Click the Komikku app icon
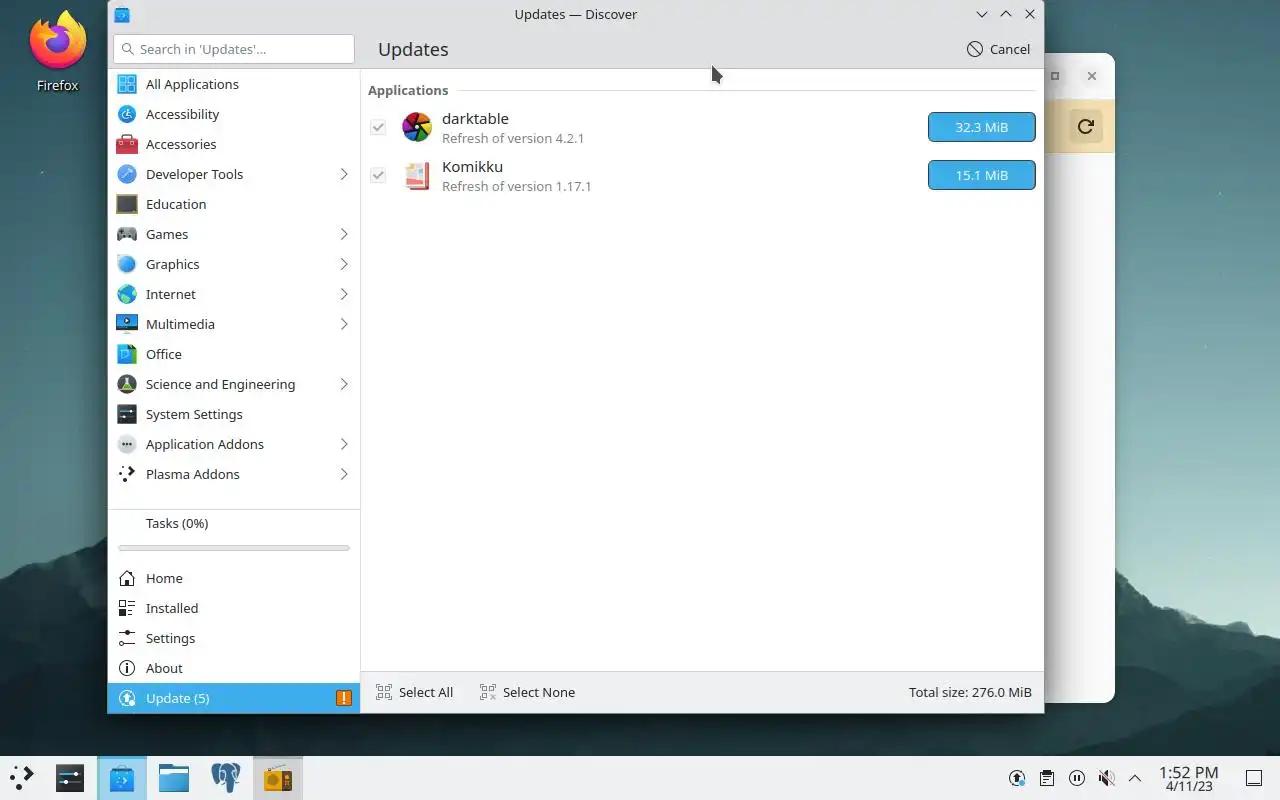This screenshot has height=800, width=1280. pyautogui.click(x=417, y=175)
